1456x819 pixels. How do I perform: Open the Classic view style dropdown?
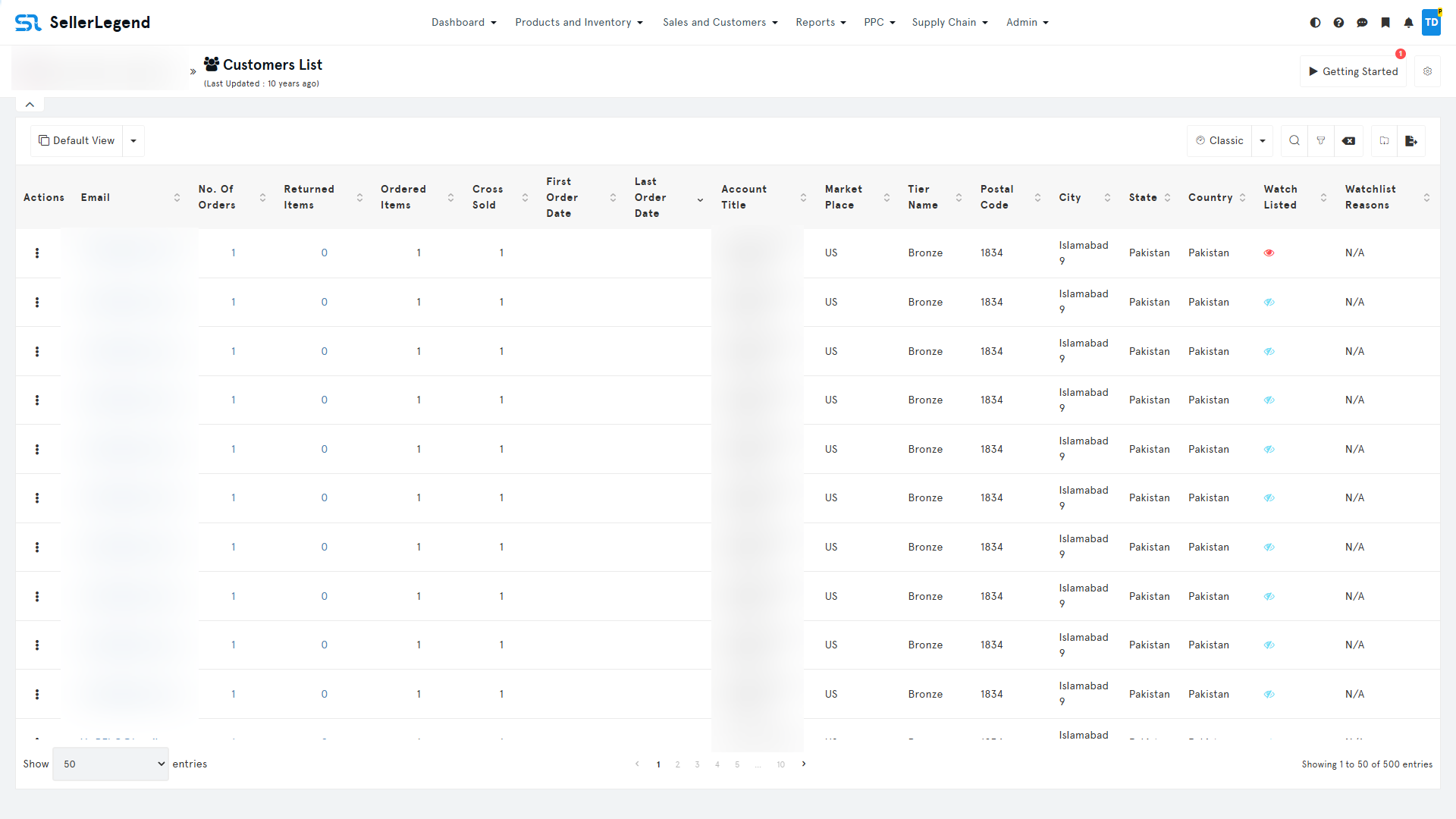(1262, 141)
